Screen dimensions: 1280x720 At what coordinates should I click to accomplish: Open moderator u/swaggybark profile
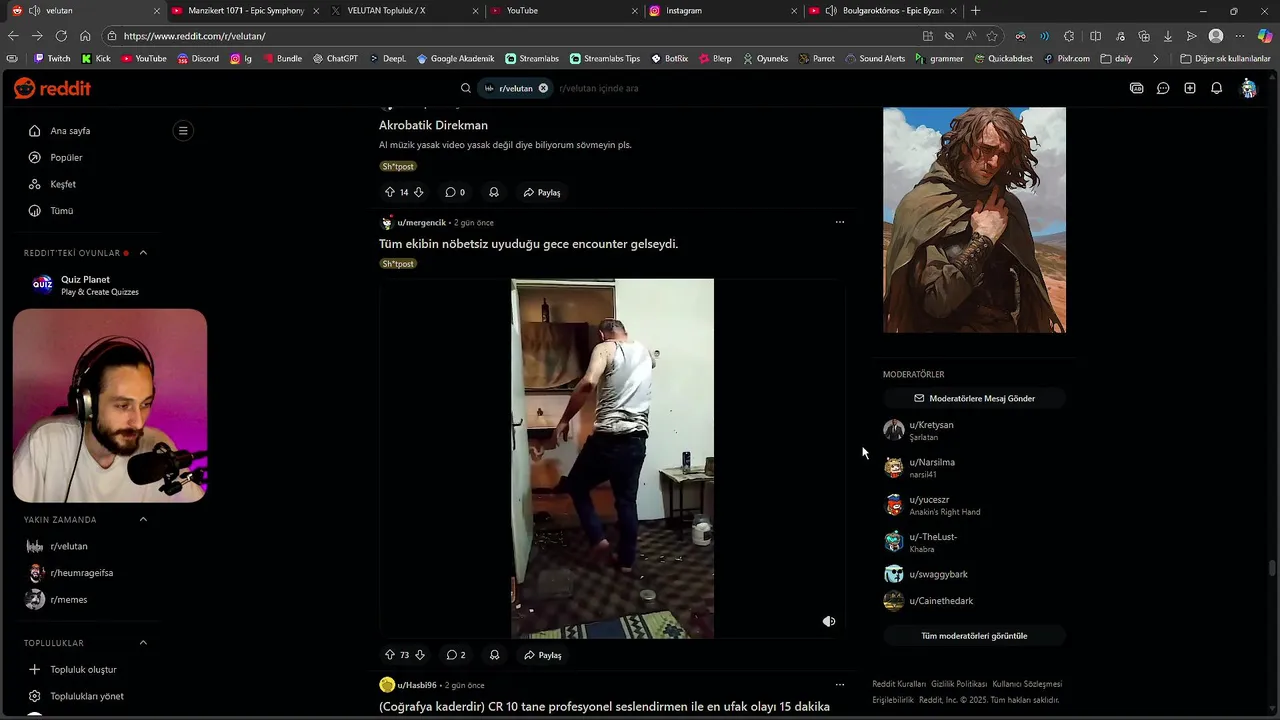(x=938, y=574)
